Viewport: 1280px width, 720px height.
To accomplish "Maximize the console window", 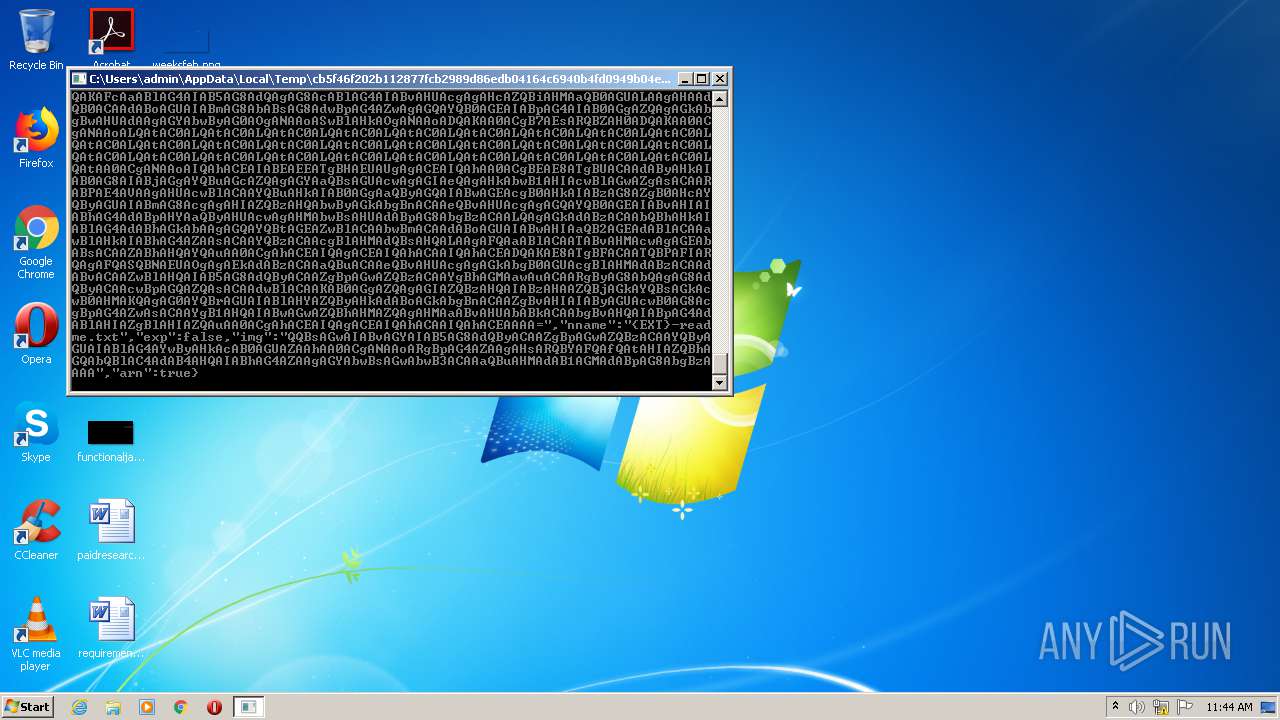I will (702, 79).
